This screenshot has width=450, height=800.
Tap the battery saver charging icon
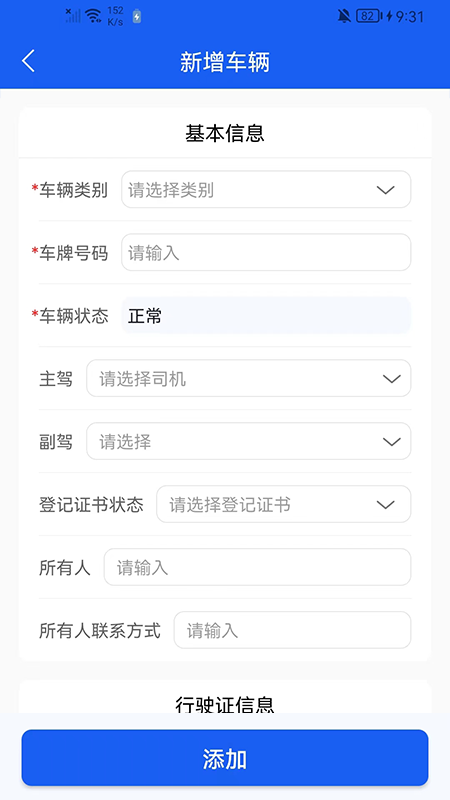point(136,16)
